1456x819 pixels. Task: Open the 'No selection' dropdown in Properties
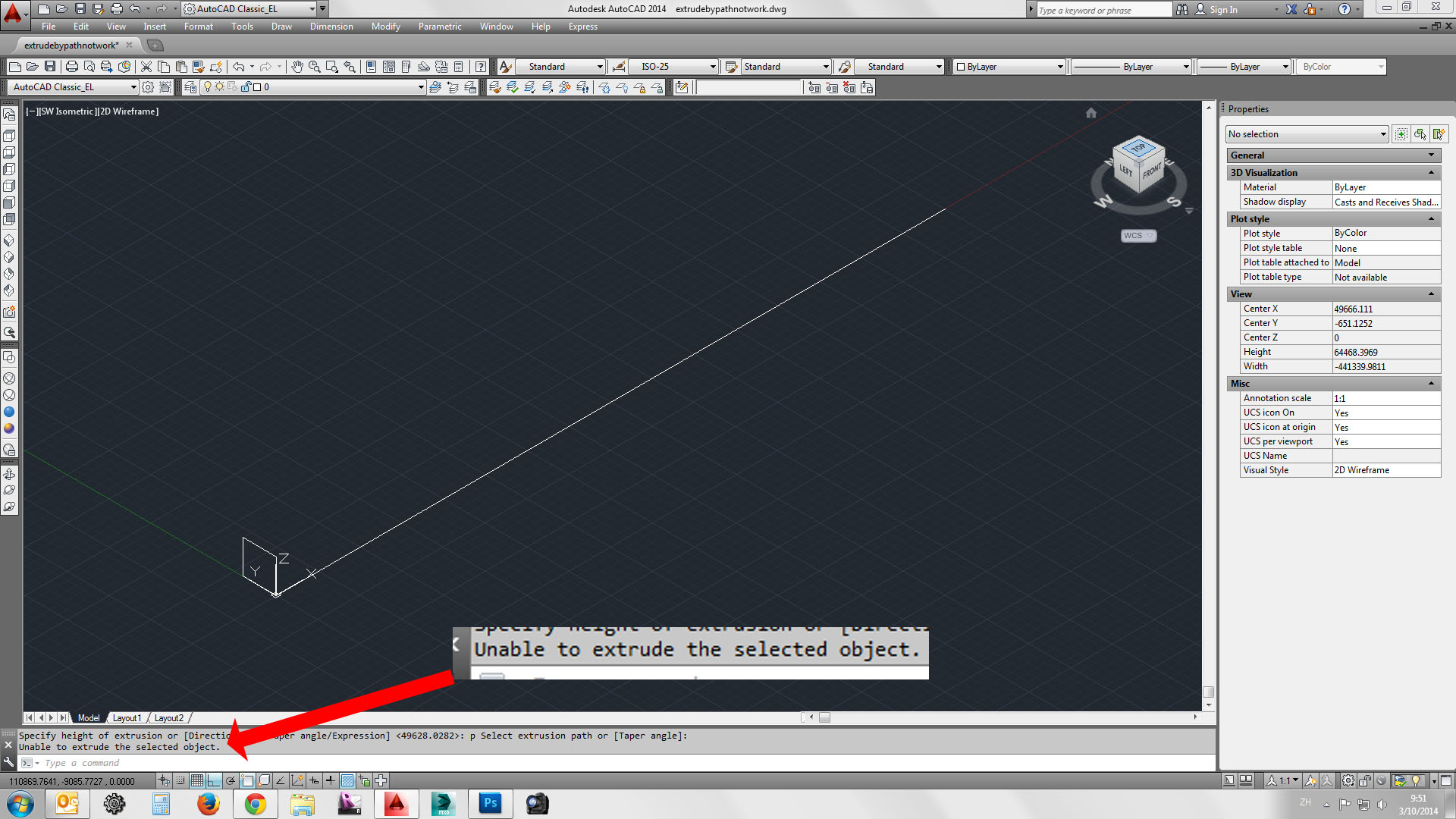(1307, 134)
